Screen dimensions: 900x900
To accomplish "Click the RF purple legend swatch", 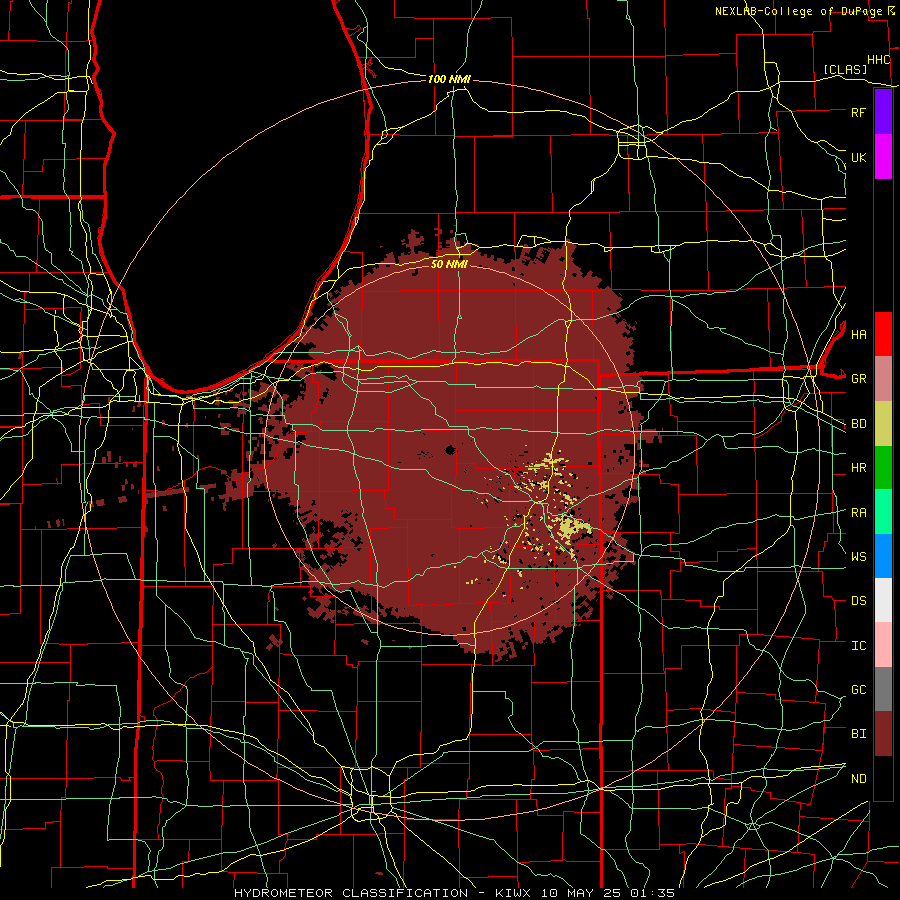I will pos(883,112).
